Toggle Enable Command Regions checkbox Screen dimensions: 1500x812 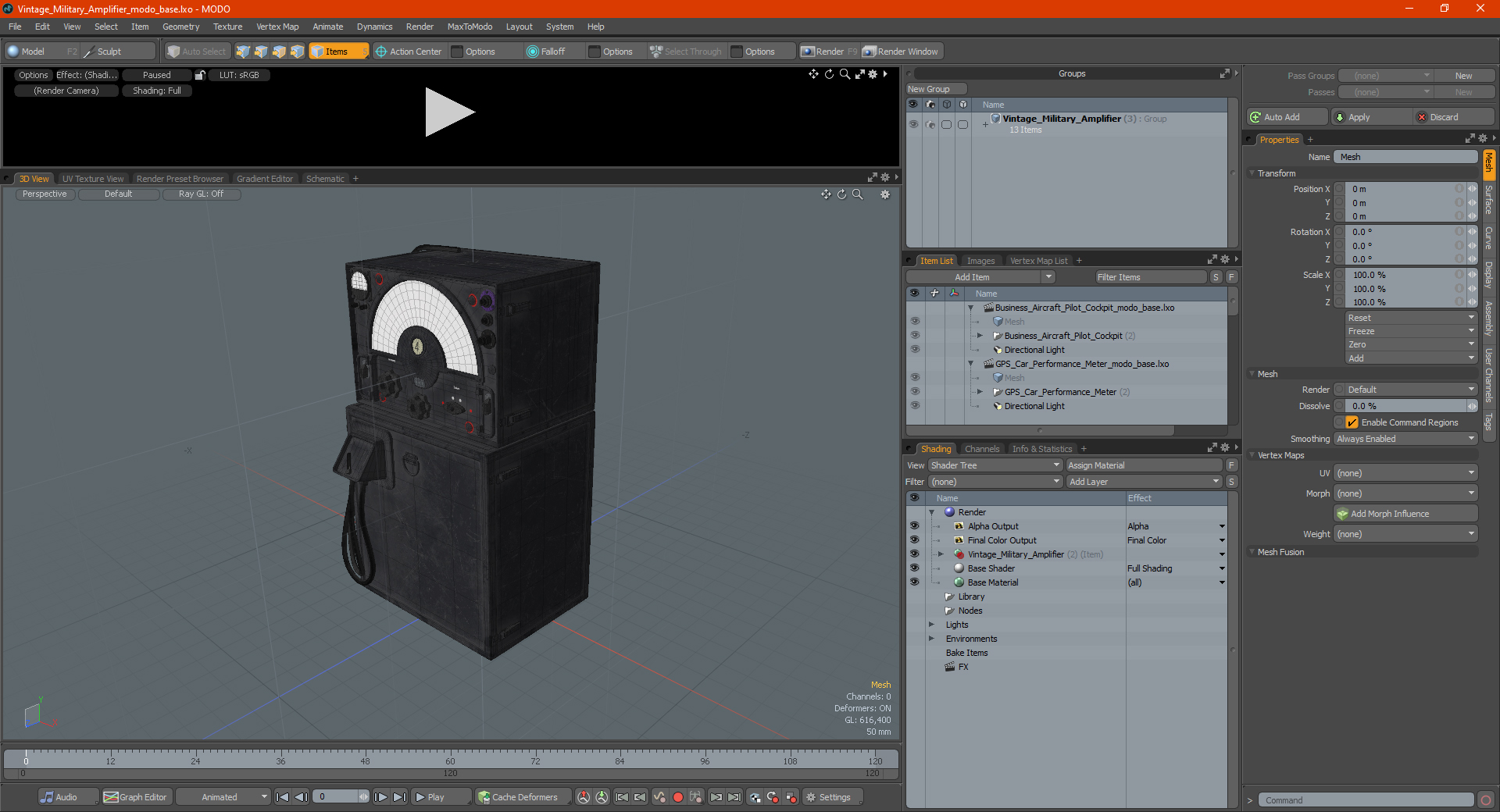click(1352, 422)
